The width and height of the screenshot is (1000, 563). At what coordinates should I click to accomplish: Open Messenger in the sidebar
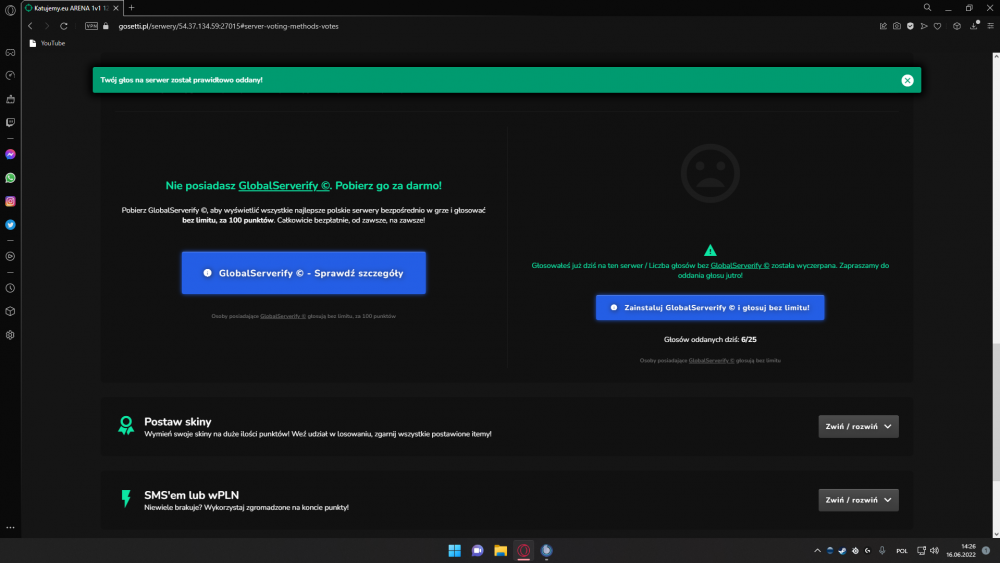10,154
